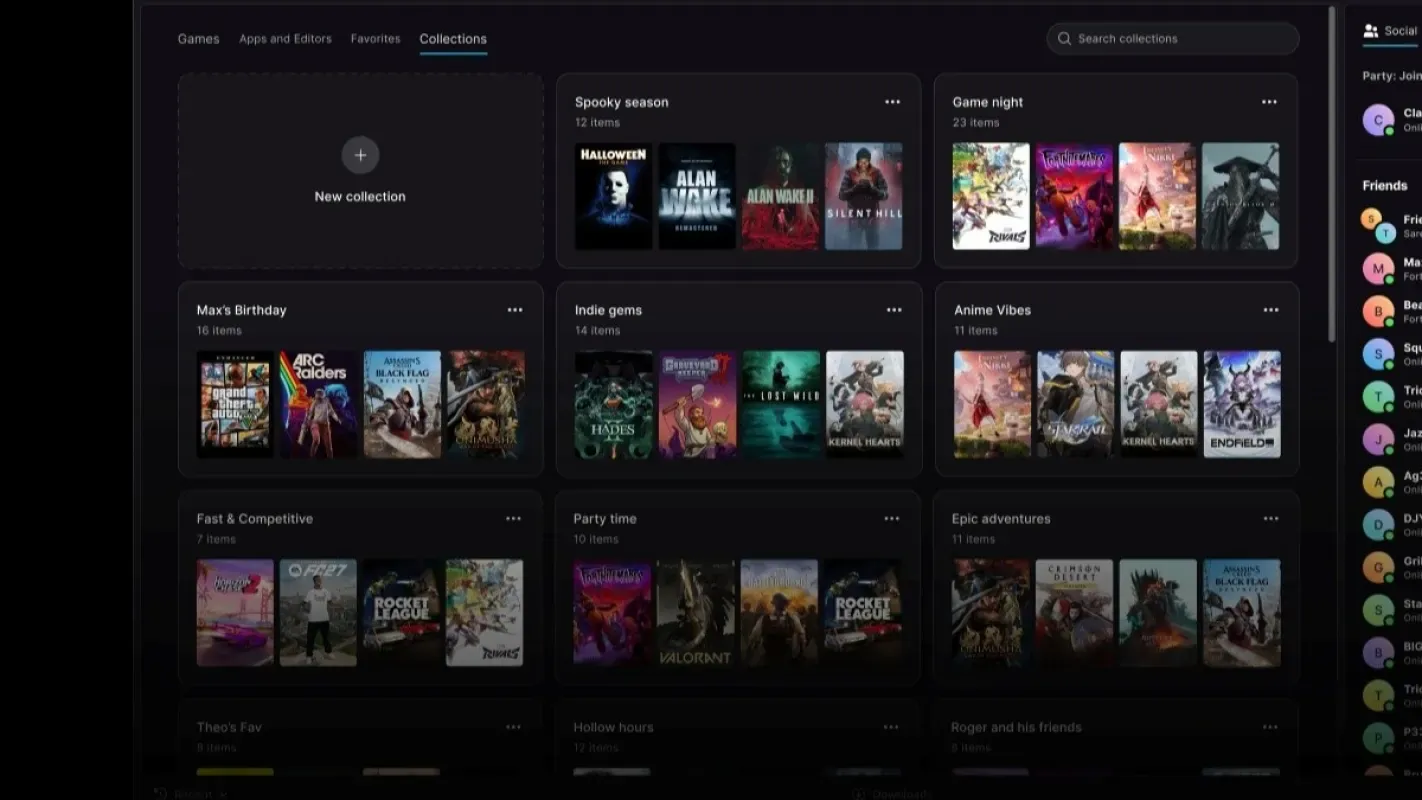Open the Anime Vibes three-dot menu
The width and height of the screenshot is (1422, 800).
tap(1271, 310)
